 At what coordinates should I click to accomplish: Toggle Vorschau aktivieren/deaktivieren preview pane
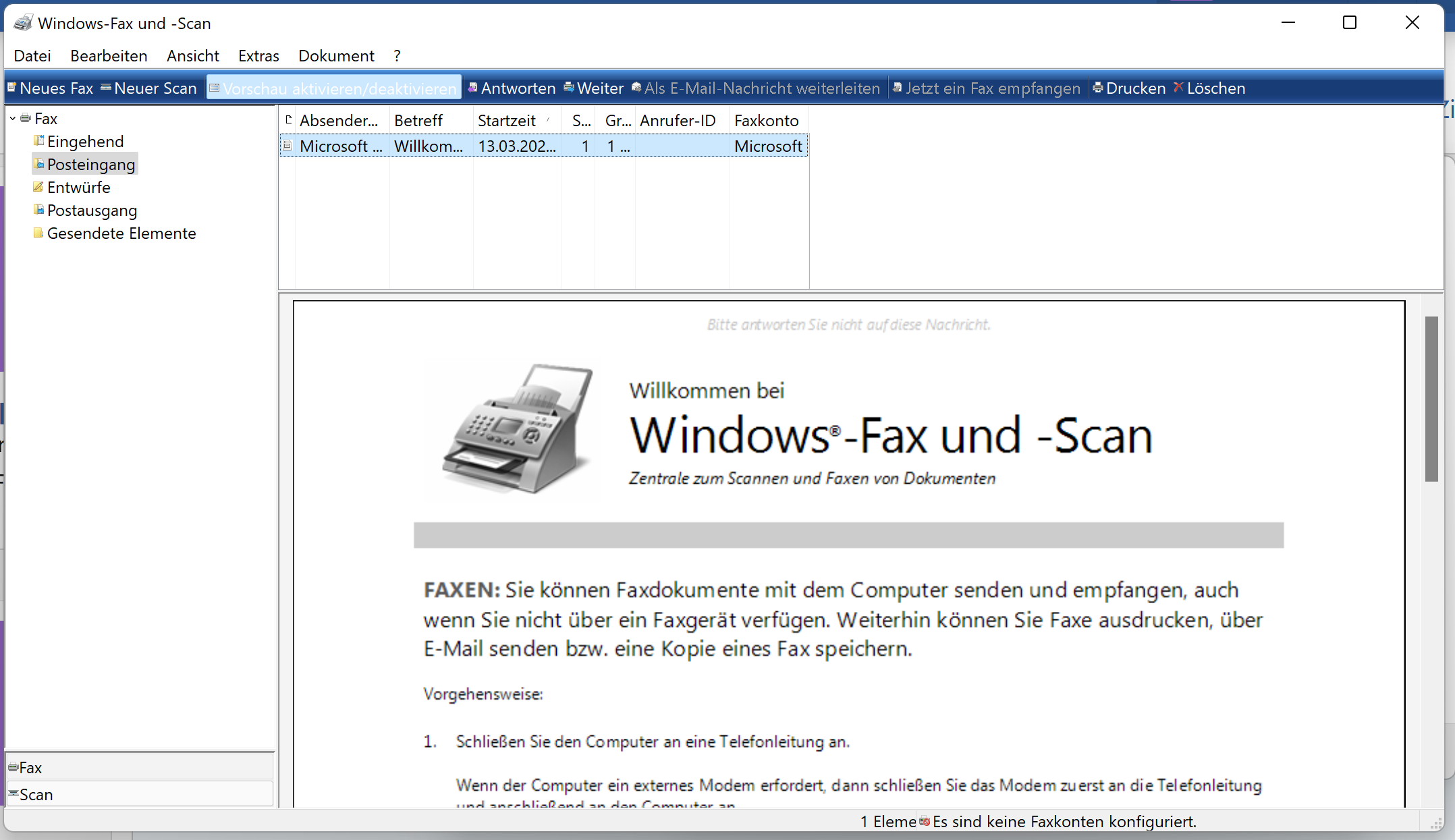tap(333, 88)
